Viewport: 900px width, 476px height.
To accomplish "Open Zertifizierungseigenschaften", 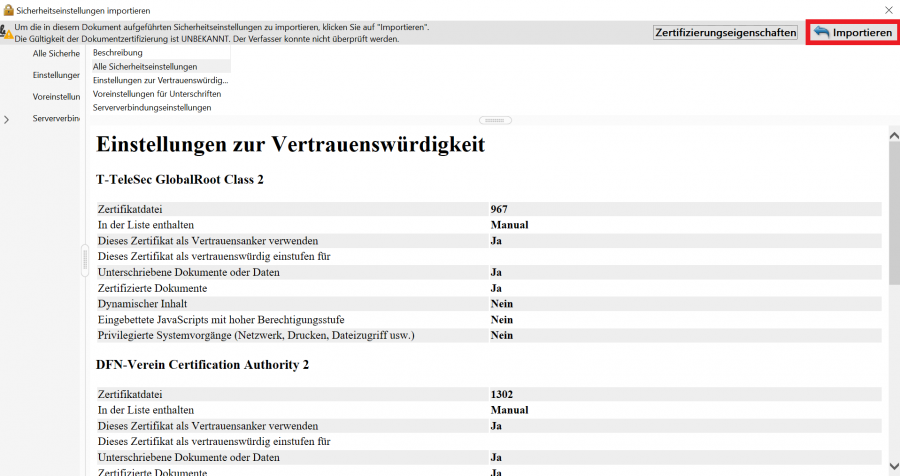I will [725, 33].
